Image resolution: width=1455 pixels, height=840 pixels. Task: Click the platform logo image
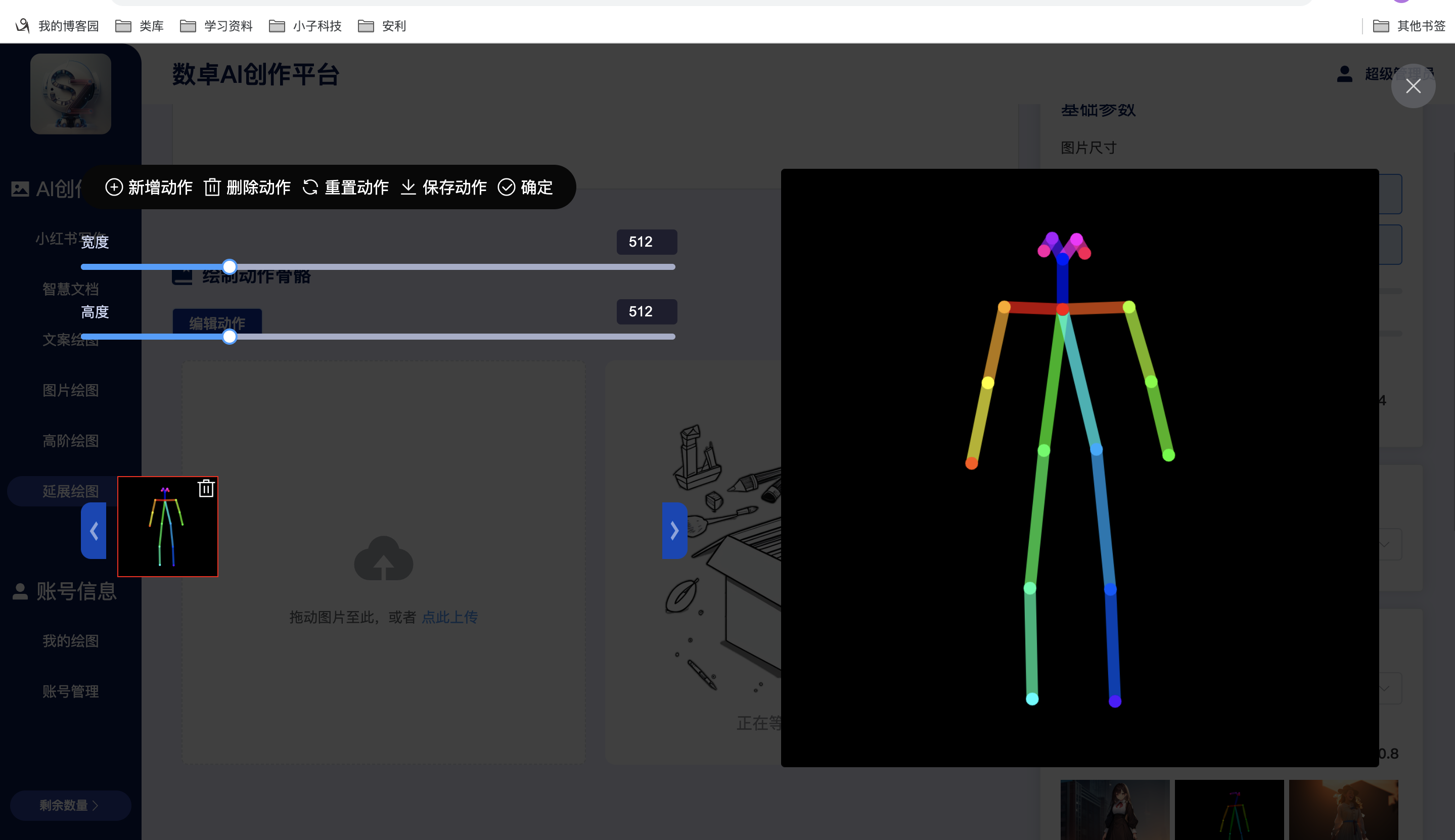[70, 94]
